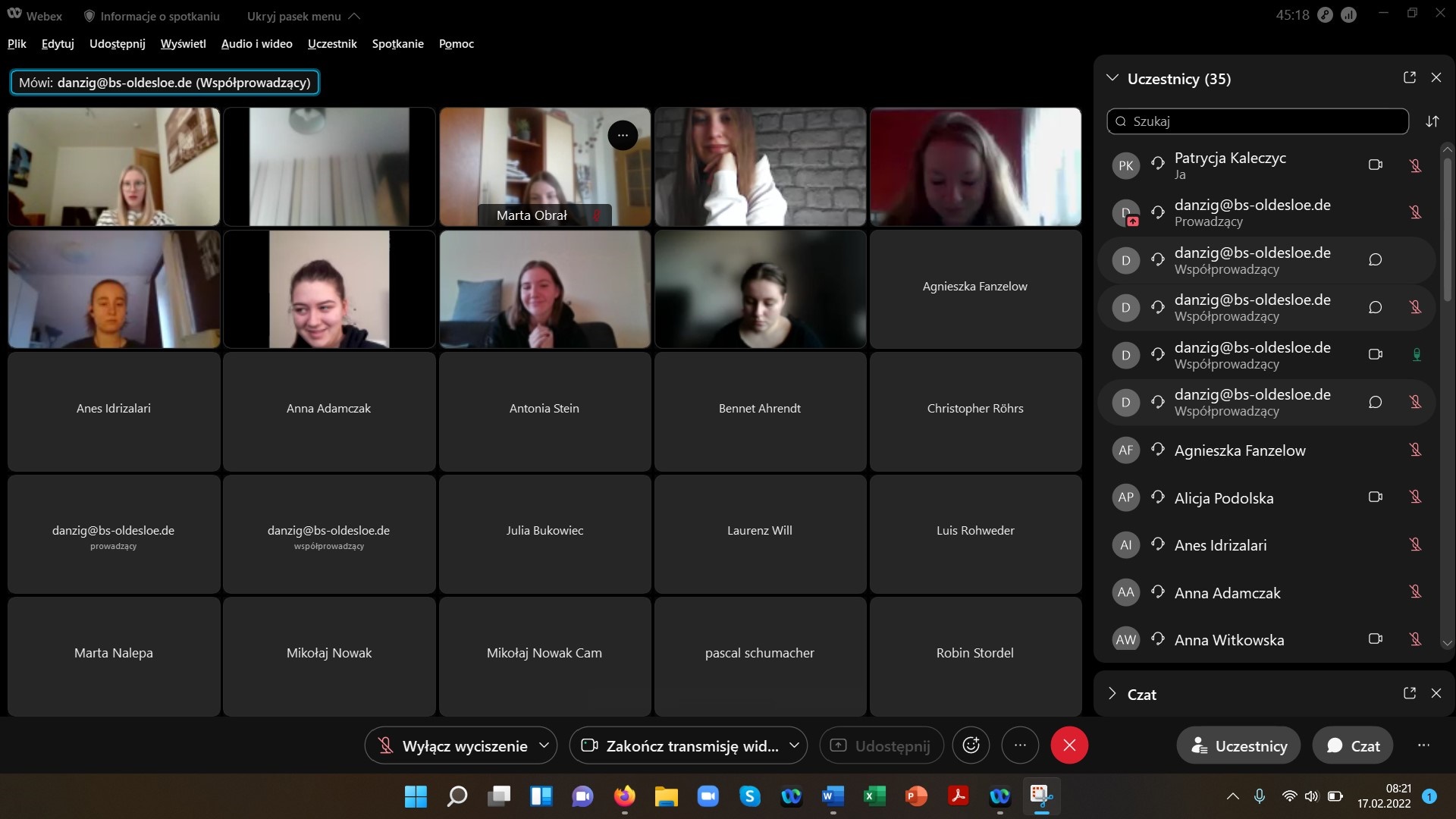This screenshot has height=819, width=1456.
Task: Select Alicja Podolska in participants list
Action: tap(1266, 497)
